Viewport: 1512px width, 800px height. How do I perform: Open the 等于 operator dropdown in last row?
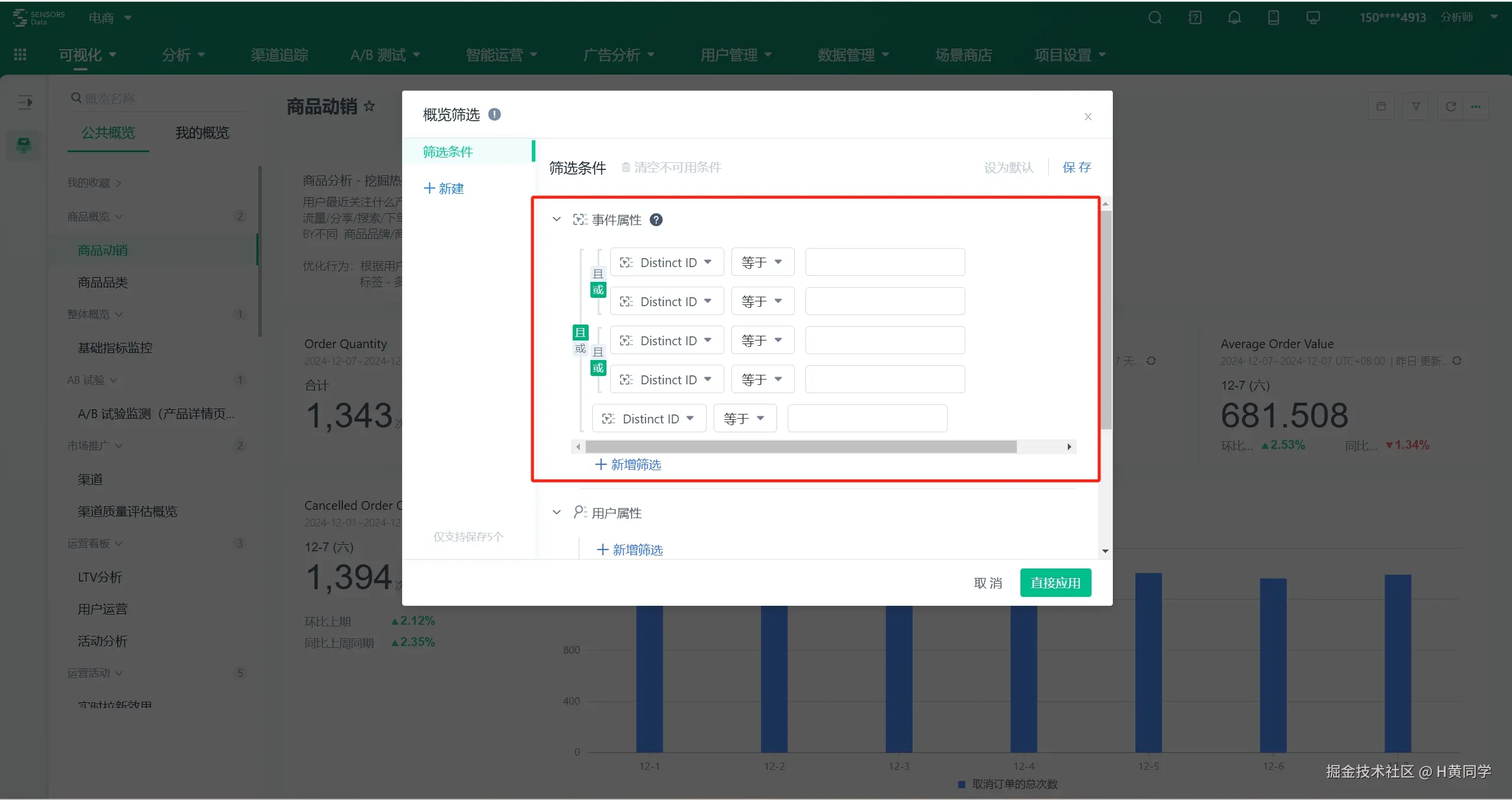(x=744, y=419)
